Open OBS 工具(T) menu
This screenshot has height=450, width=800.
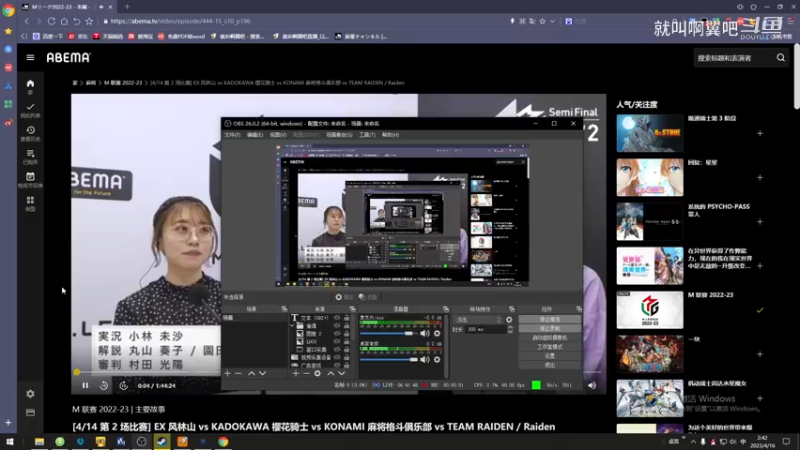(367, 135)
